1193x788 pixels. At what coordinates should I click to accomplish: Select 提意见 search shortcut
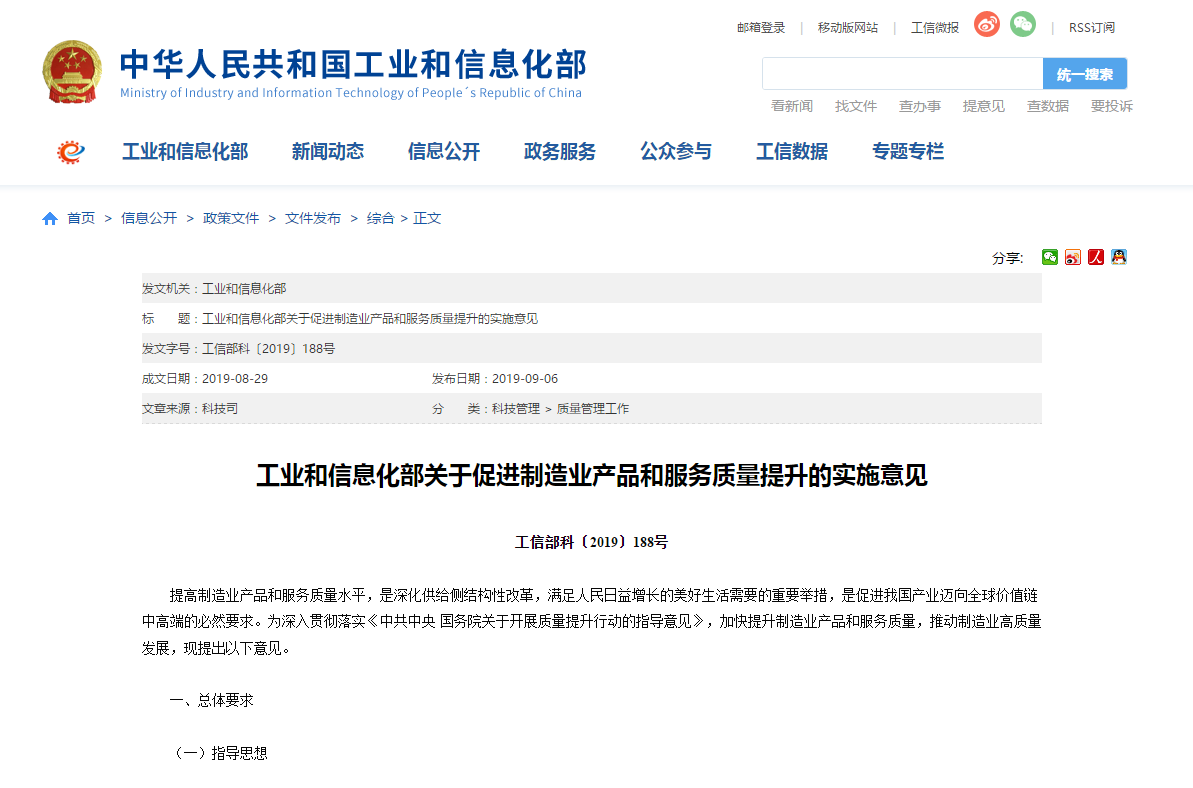[984, 106]
